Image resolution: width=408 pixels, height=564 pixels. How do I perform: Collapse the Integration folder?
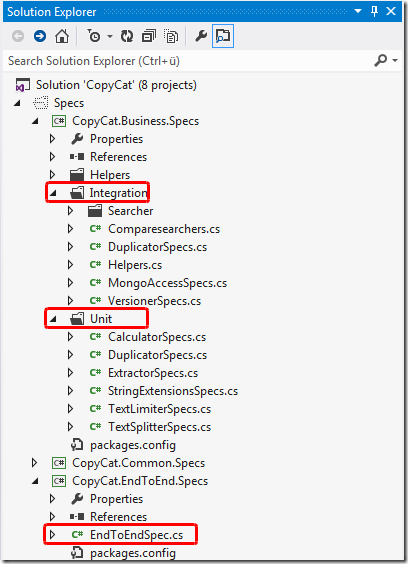[53, 193]
